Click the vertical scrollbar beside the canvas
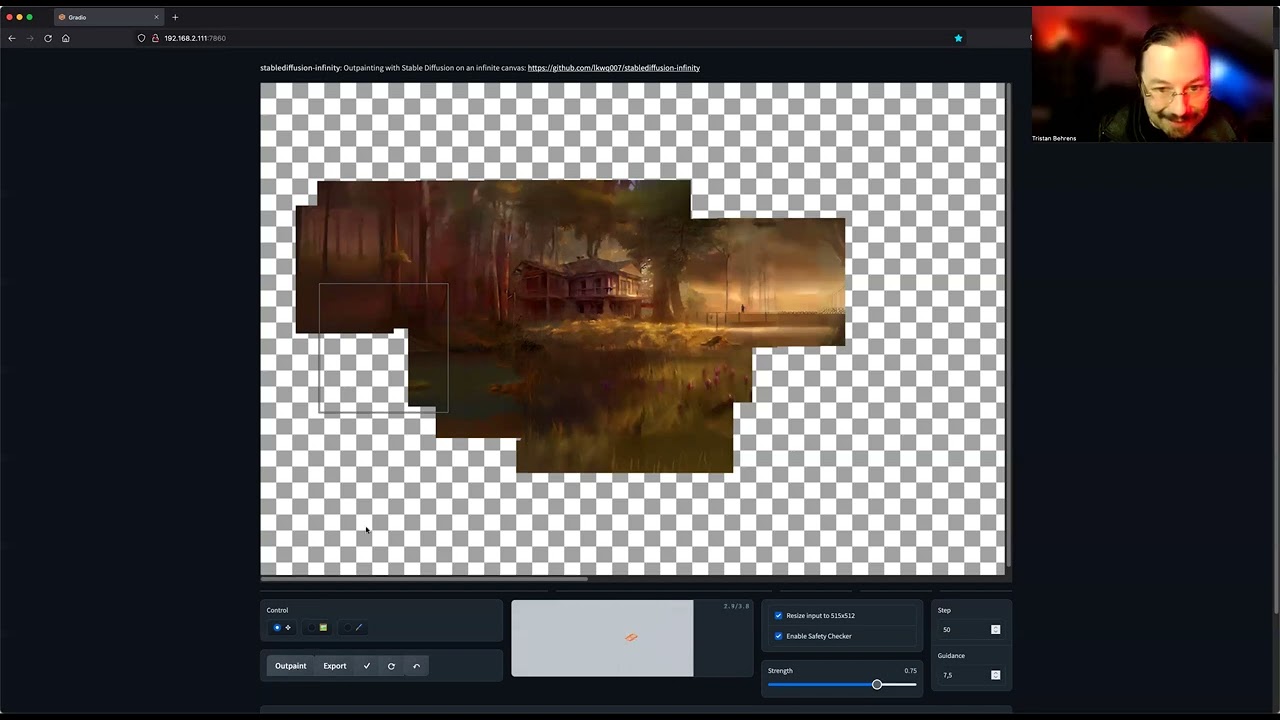 pos(1008,325)
